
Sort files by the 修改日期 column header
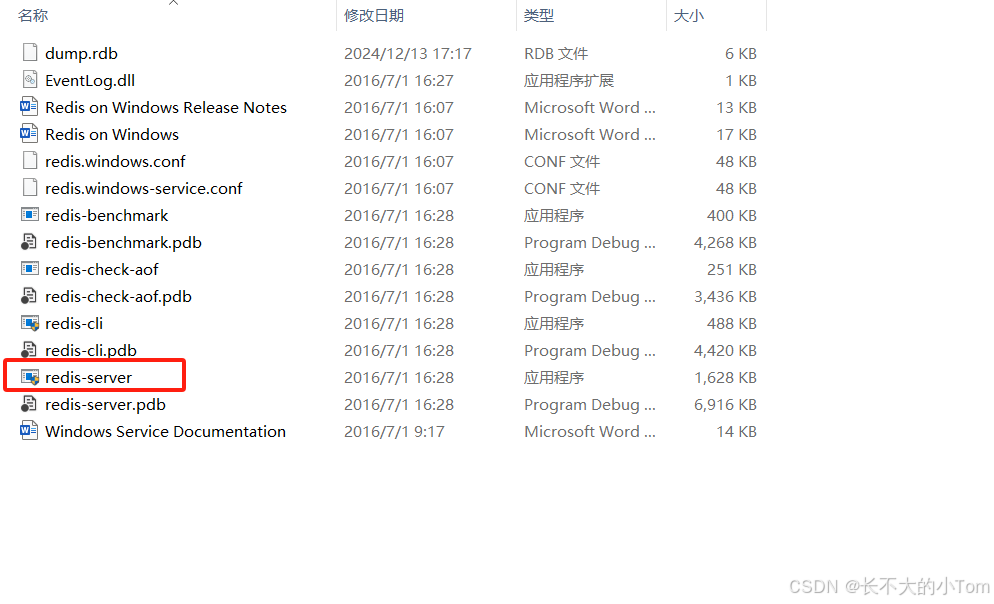[374, 15]
